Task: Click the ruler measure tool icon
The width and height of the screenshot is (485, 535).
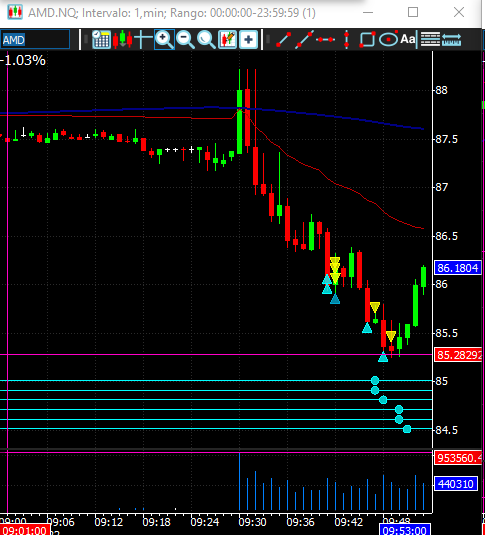Action: [x=451, y=40]
